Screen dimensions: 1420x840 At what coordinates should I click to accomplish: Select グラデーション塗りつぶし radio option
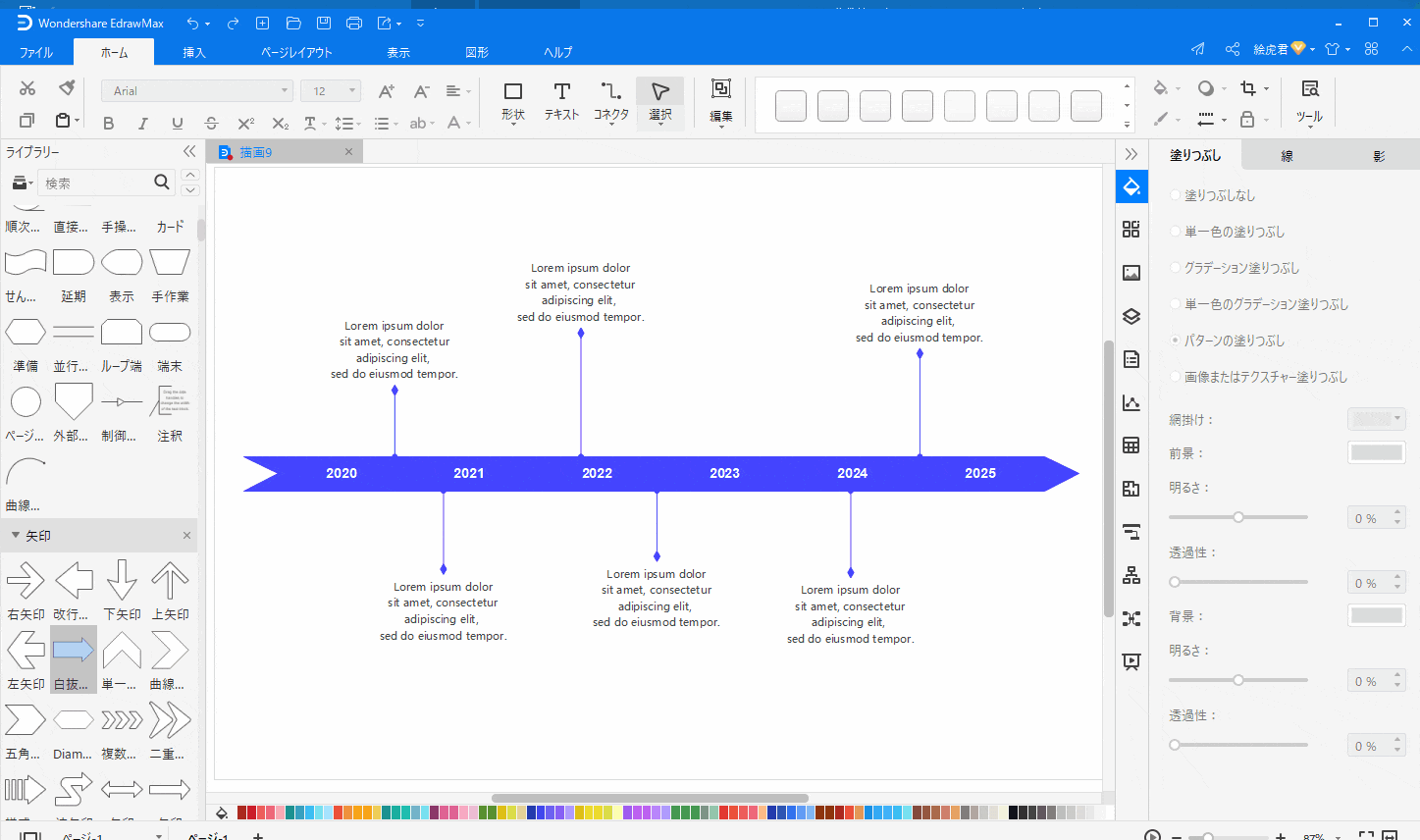click(1175, 268)
